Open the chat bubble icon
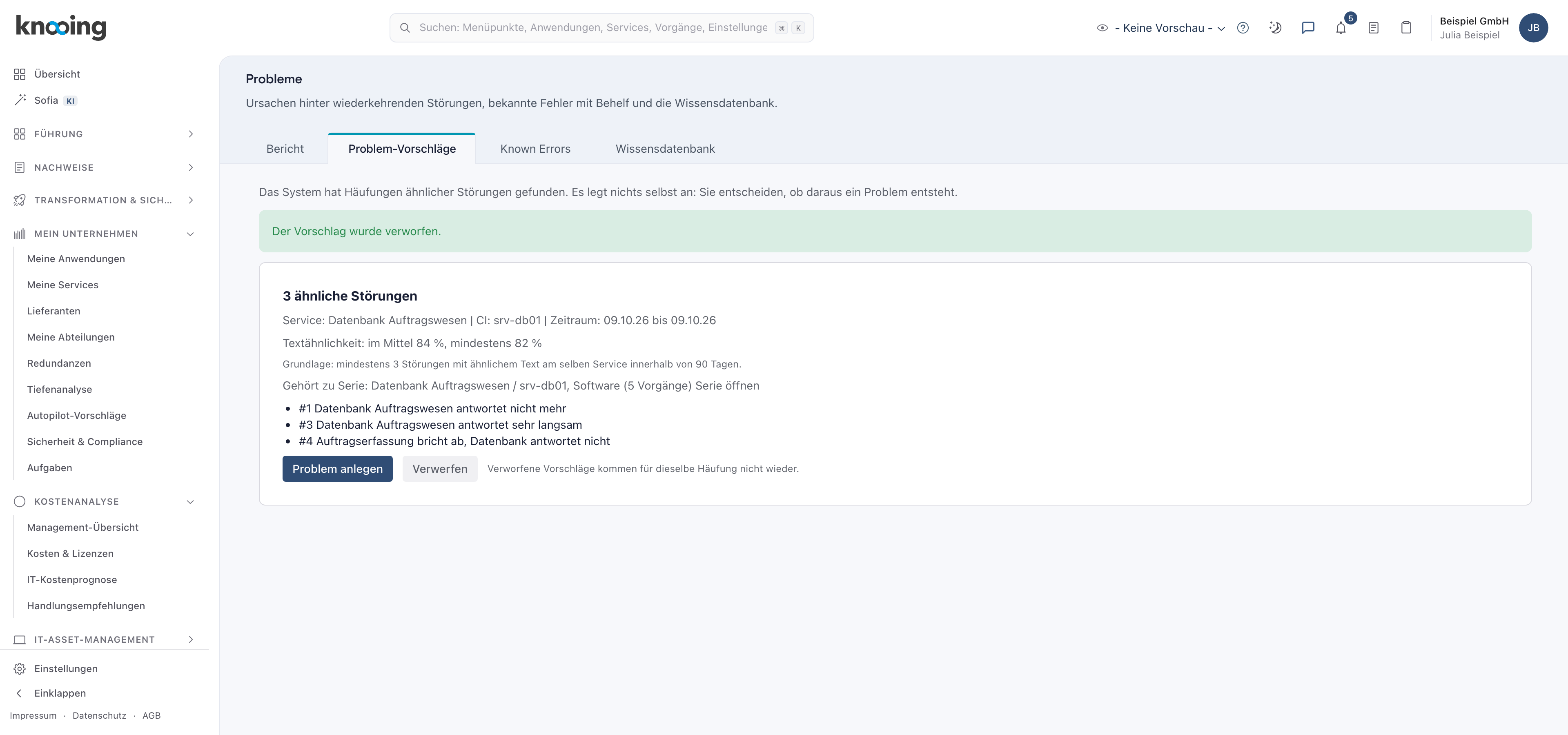This screenshot has height=735, width=1568. click(1308, 28)
